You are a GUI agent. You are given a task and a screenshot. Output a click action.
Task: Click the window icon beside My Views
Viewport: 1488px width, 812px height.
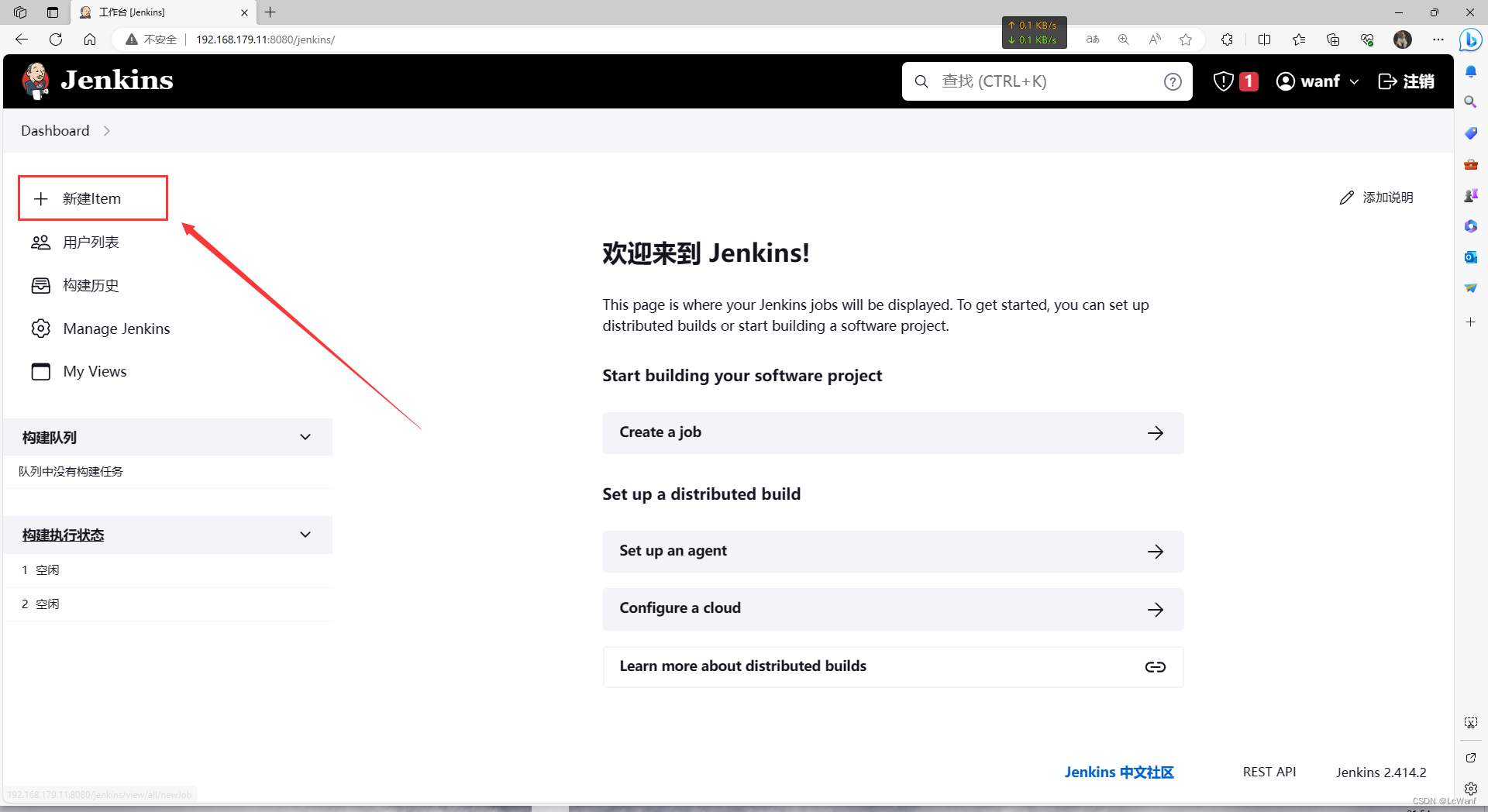coord(41,371)
